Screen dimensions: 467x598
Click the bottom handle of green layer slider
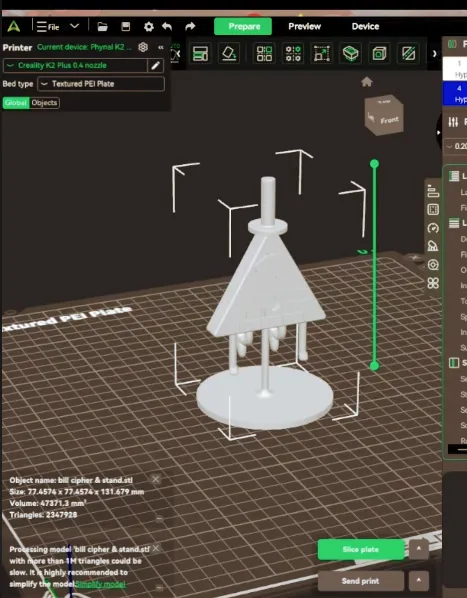[x=374, y=366]
